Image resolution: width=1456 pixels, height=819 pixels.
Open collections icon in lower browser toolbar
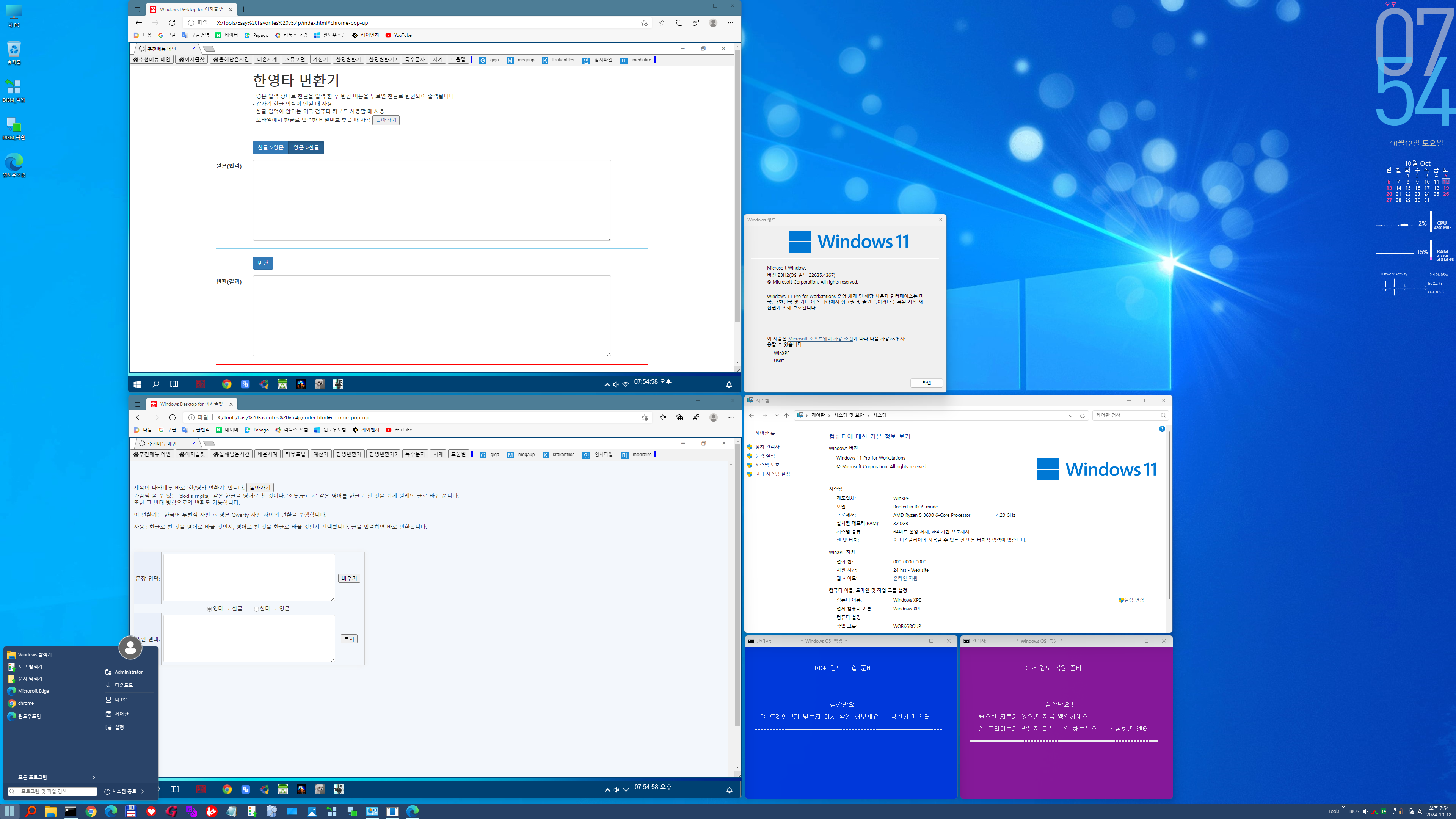tap(679, 417)
